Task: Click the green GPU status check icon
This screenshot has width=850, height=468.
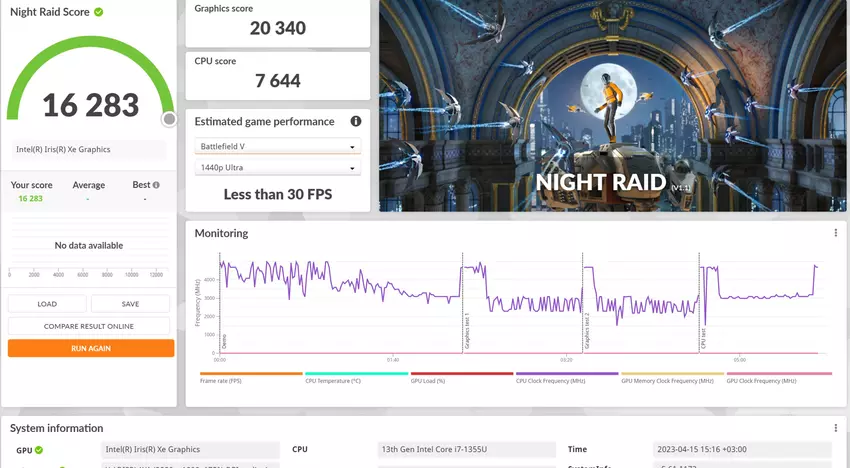Action: pos(40,450)
